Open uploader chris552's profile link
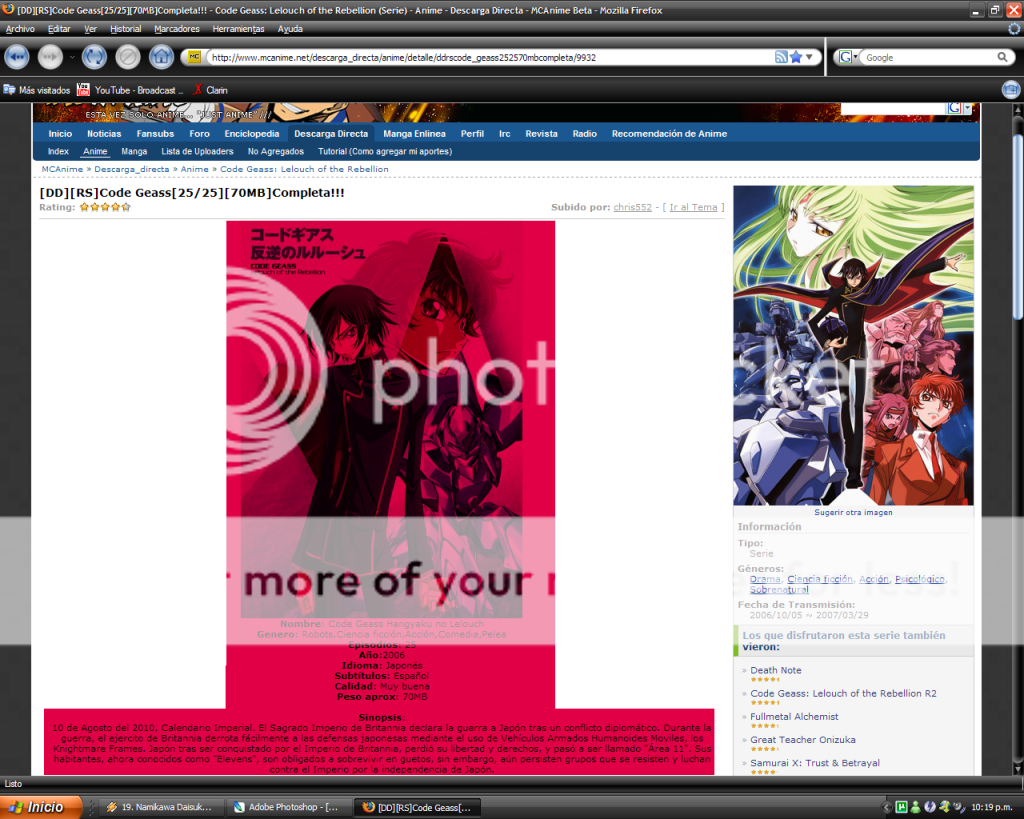Viewport: 1024px width, 819px height. pos(632,207)
